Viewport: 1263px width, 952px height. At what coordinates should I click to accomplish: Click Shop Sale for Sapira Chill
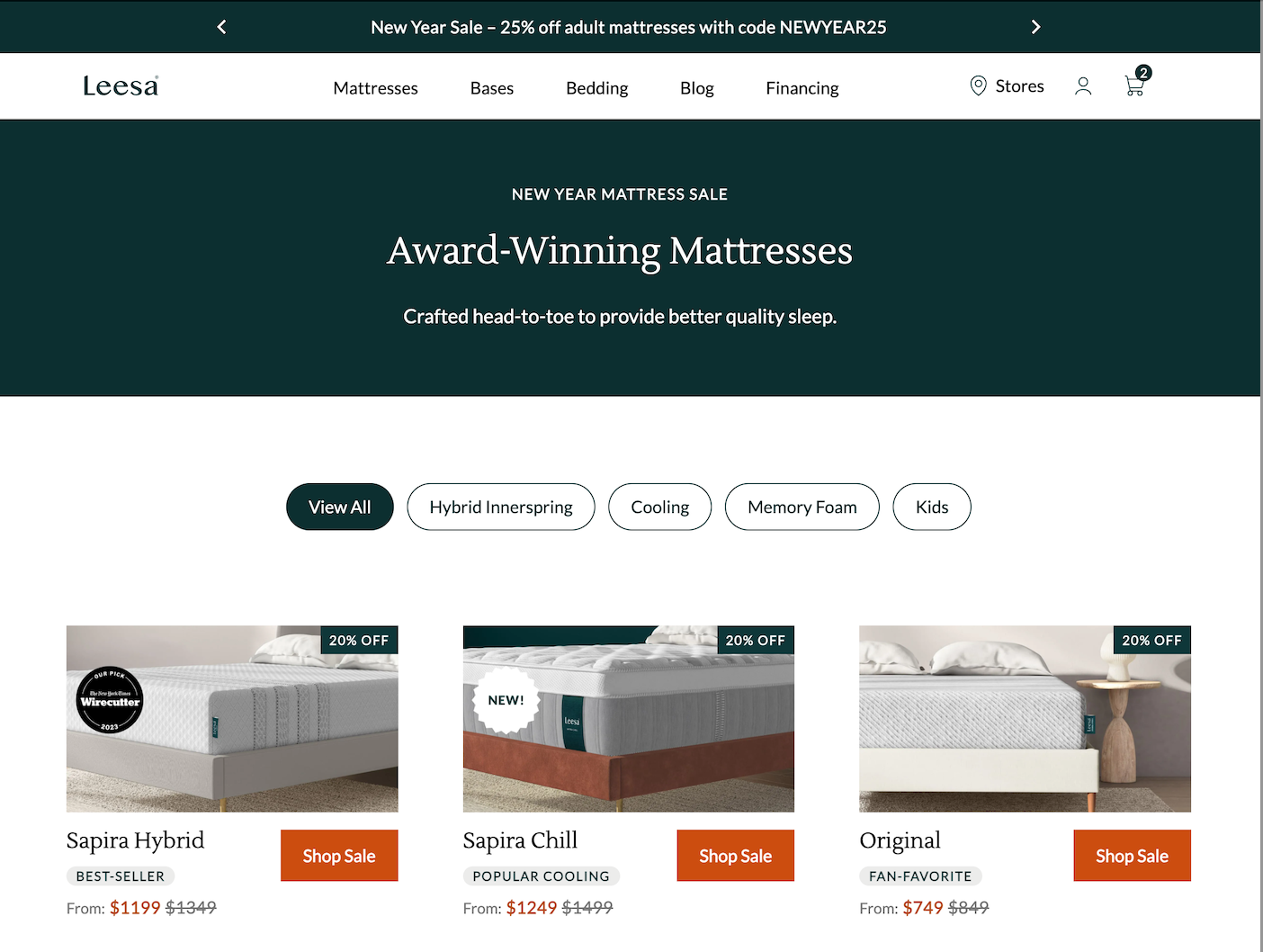[x=736, y=856]
